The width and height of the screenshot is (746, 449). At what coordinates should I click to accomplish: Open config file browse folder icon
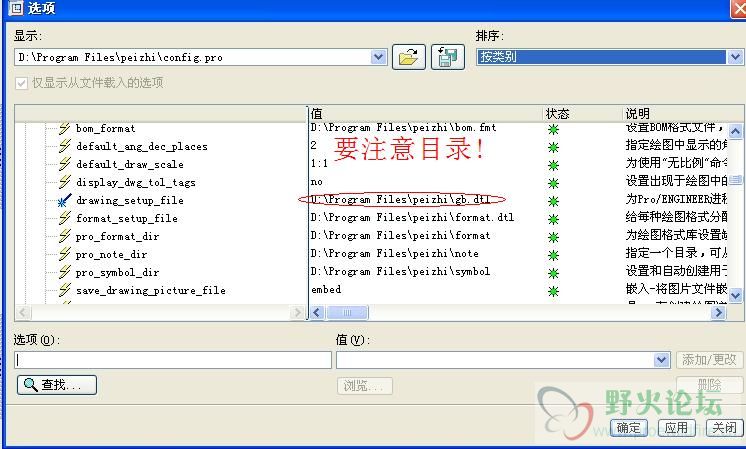tap(409, 57)
